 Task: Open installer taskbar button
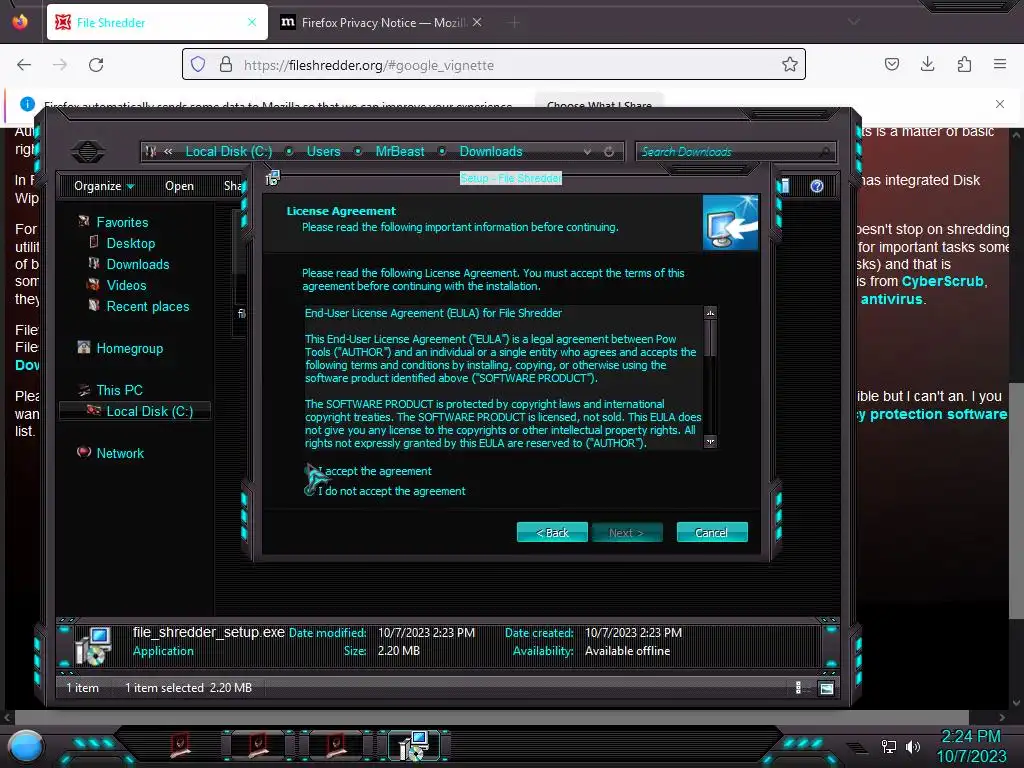(414, 745)
